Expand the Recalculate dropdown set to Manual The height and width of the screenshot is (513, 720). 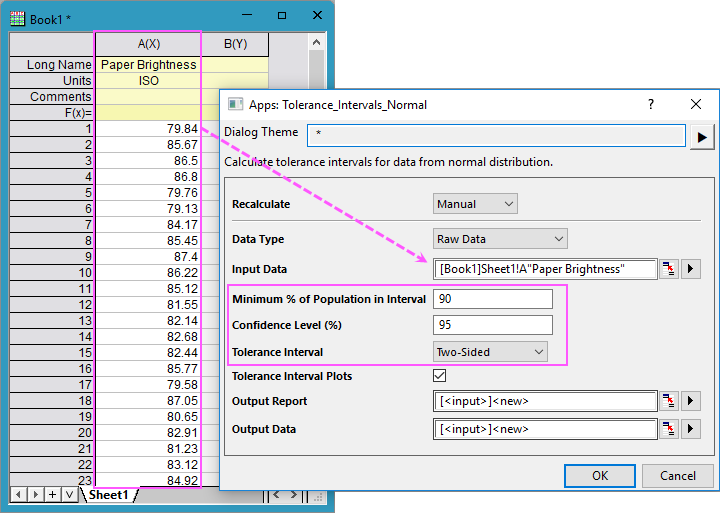point(476,204)
